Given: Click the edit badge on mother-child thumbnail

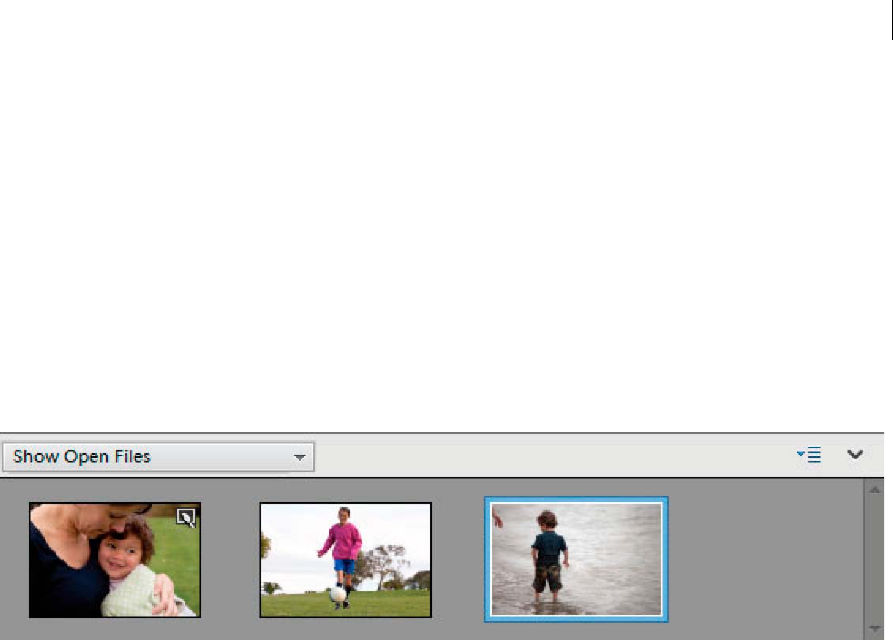Looking at the screenshot, I should click(186, 518).
